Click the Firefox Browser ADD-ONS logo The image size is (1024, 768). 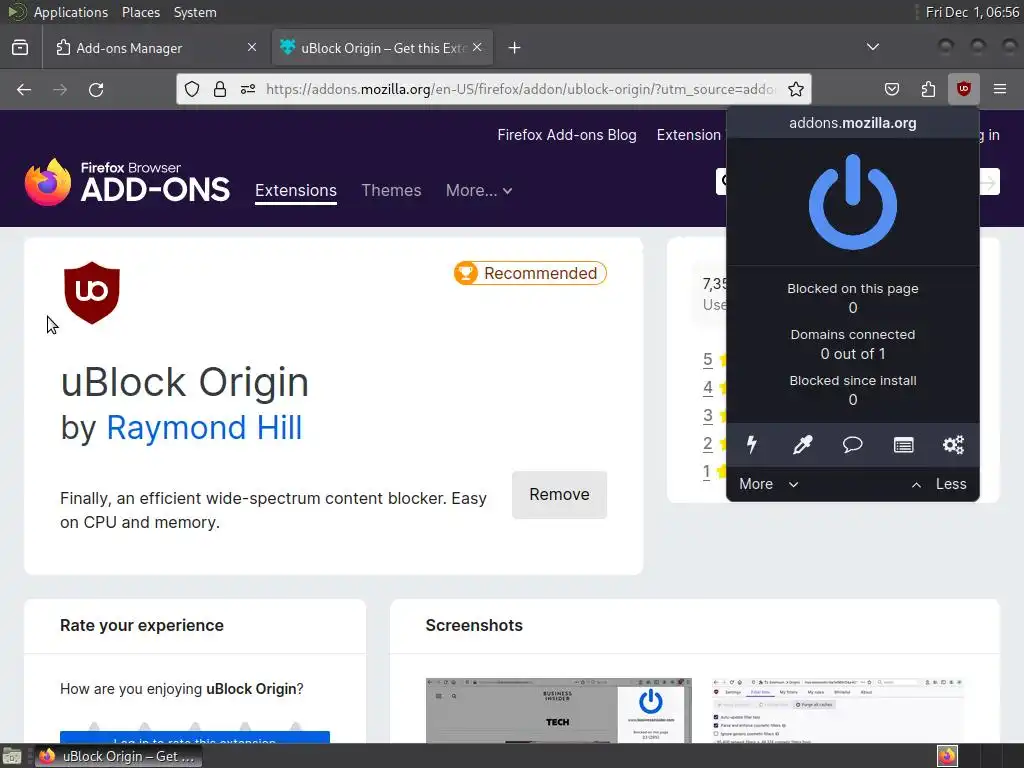point(127,183)
